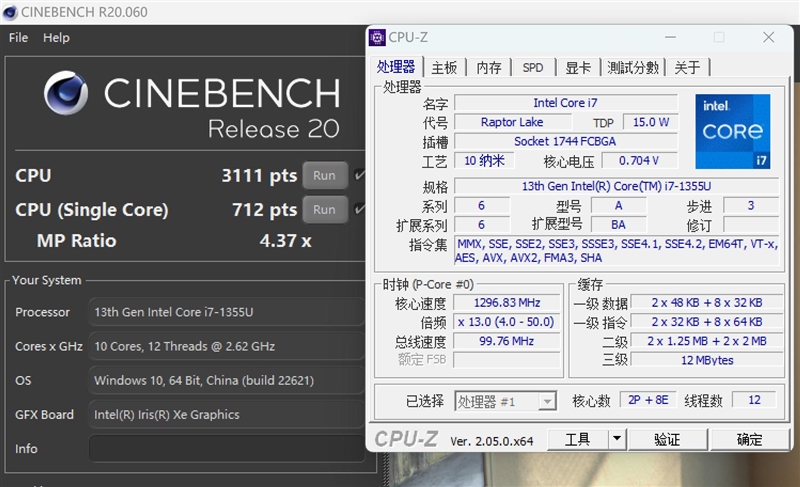Click the TDP value 15.0 W
Image resolution: width=800 pixels, height=487 pixels.
click(651, 122)
